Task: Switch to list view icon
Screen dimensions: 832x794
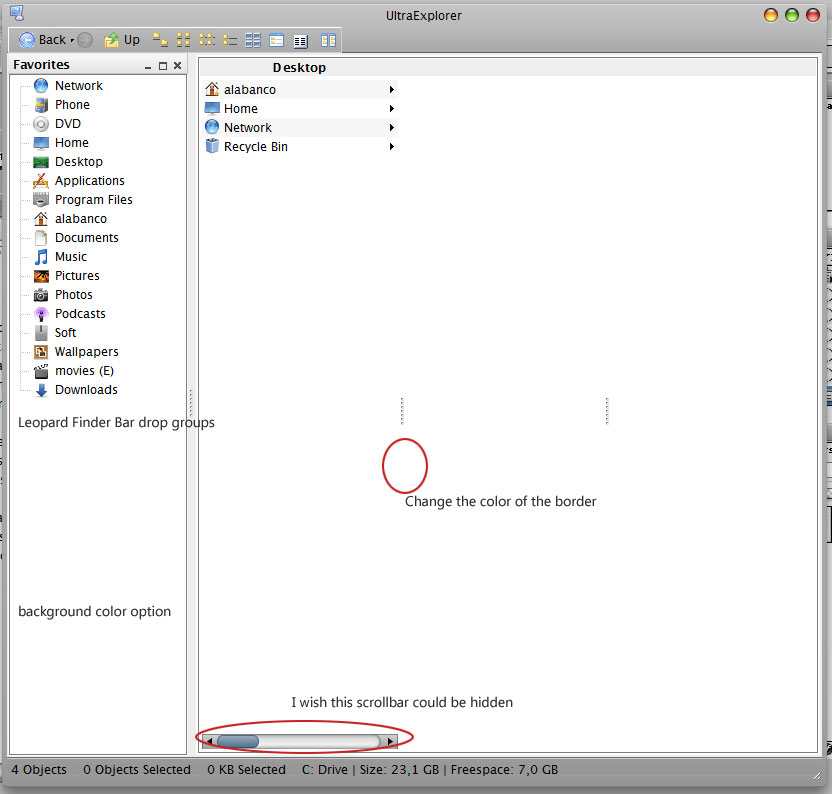Action: (x=230, y=40)
